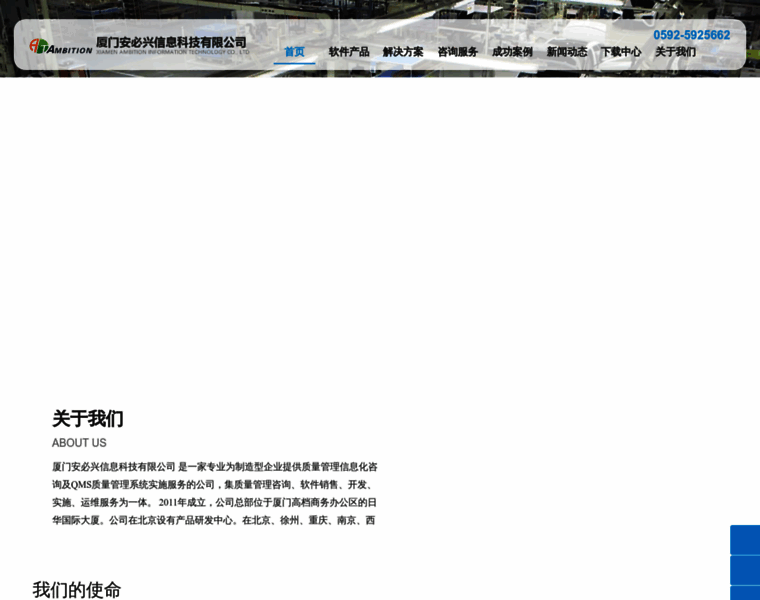Click the ABOUT US subtitle text

point(79,443)
